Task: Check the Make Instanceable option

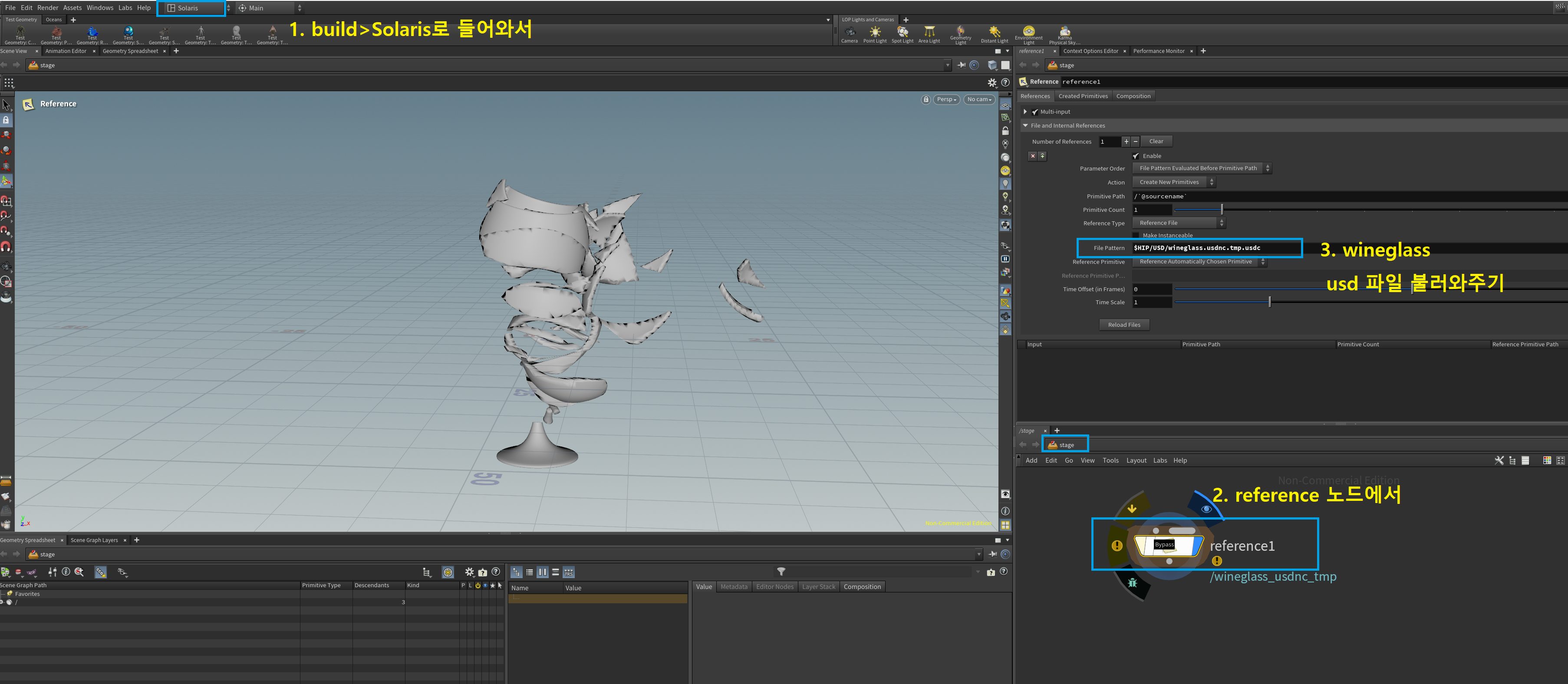Action: click(x=1136, y=236)
